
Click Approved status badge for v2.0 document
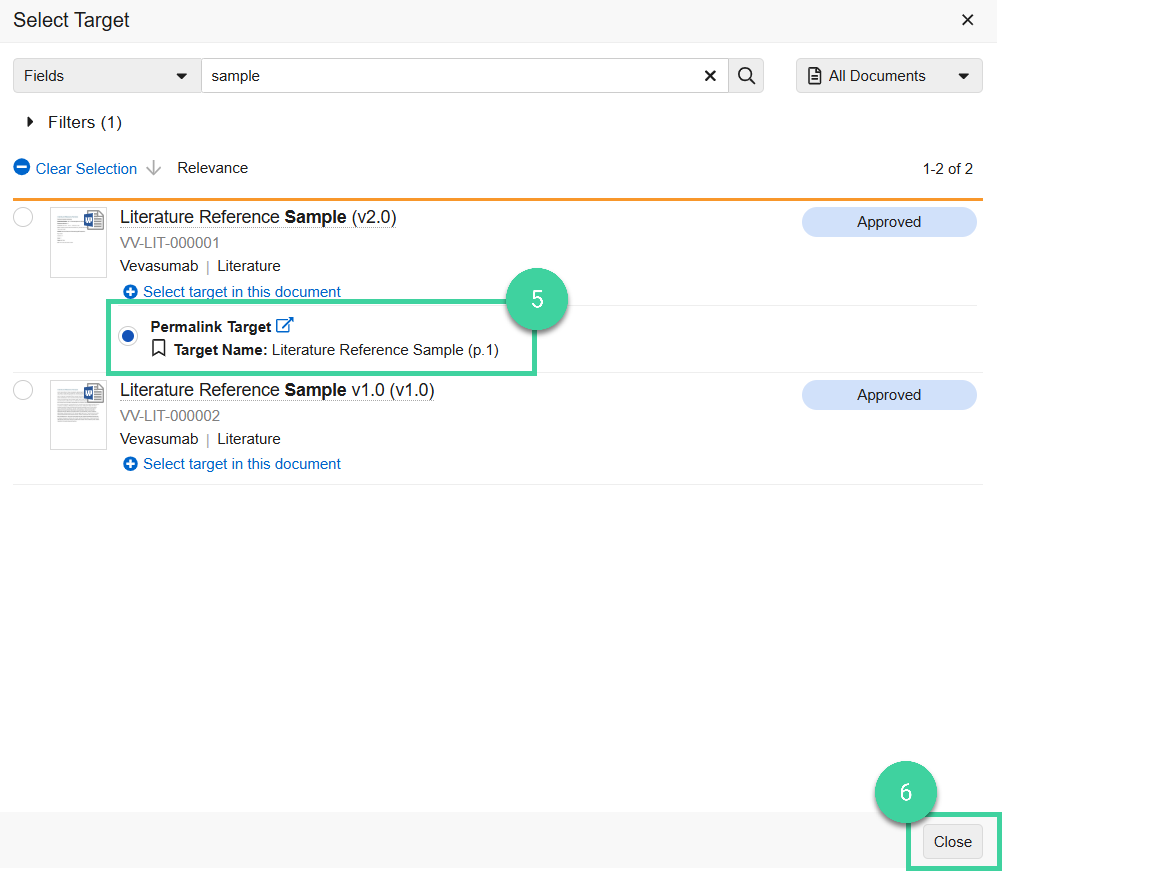(x=889, y=222)
